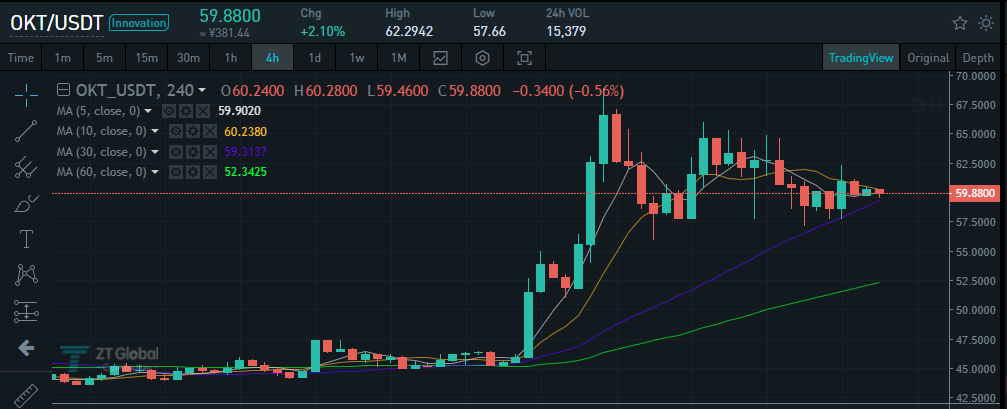Image resolution: width=1007 pixels, height=409 pixels.
Task: Expand MA (30, close, 0) dropdown
Action: [x=155, y=152]
